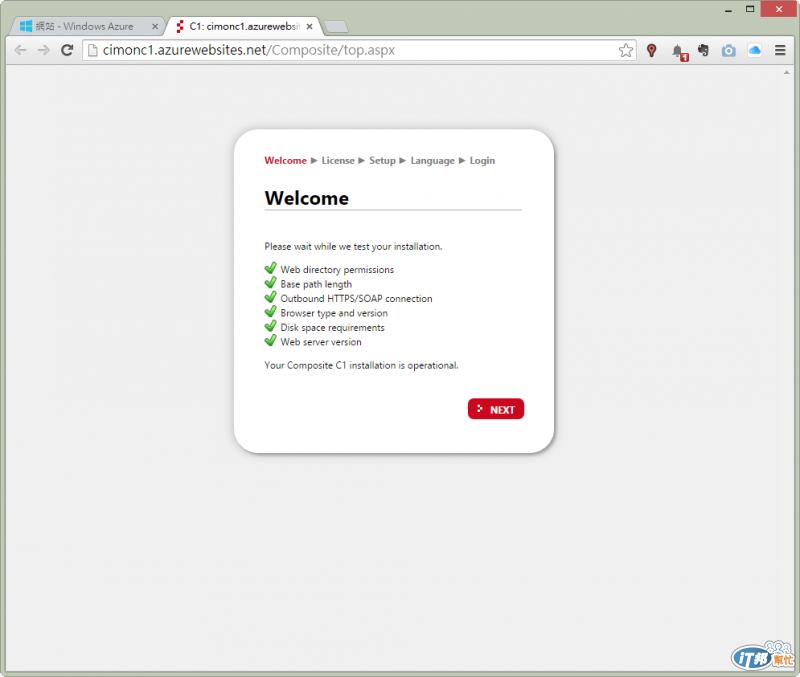Click the browser forward arrow

click(x=44, y=50)
